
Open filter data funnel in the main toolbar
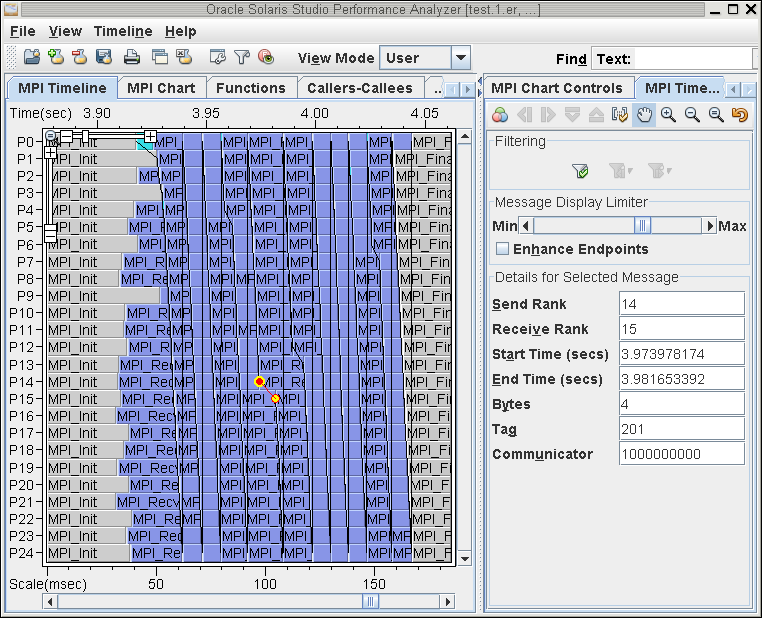tap(242, 57)
